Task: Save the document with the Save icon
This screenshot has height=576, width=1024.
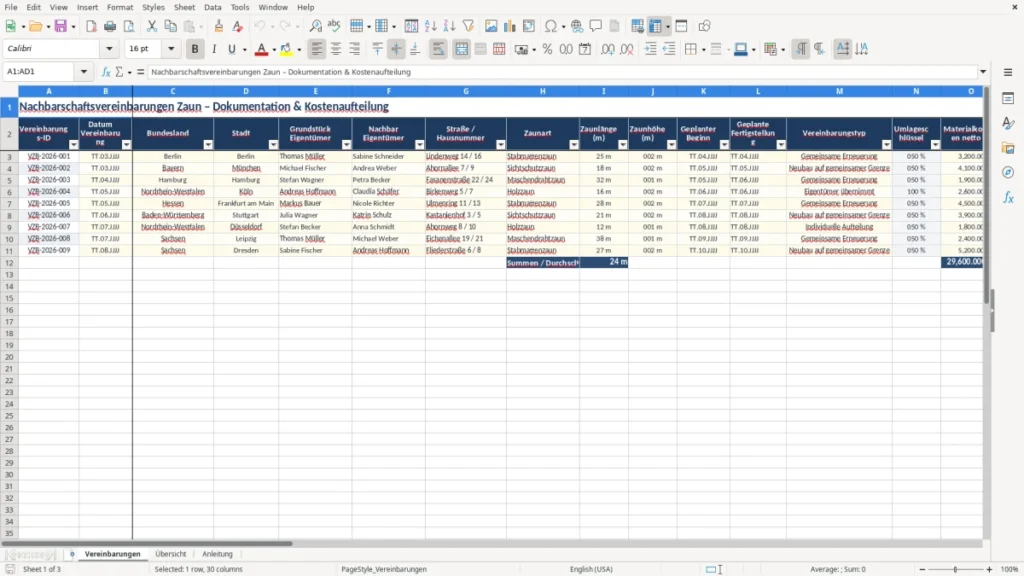Action: tap(61, 26)
